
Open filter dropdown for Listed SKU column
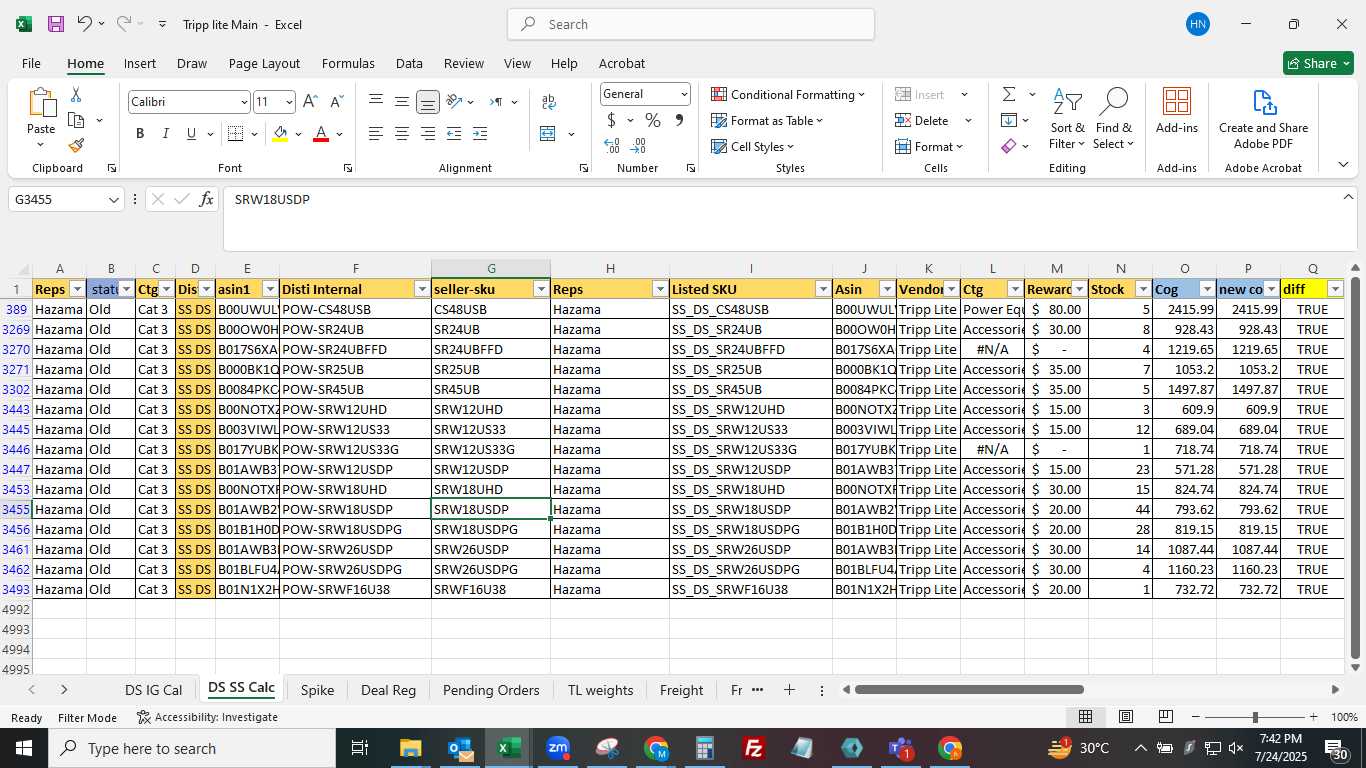pos(823,289)
